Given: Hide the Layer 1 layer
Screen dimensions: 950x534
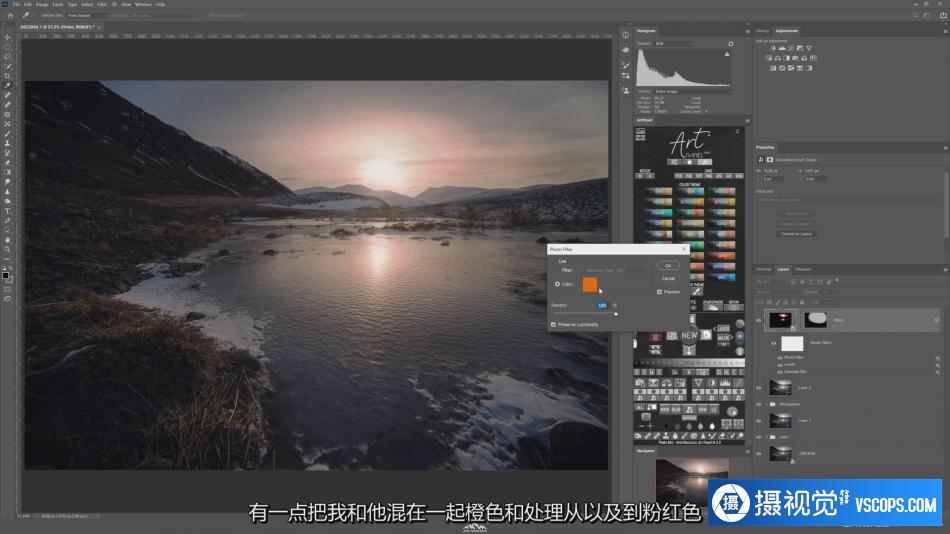Looking at the screenshot, I should [759, 420].
